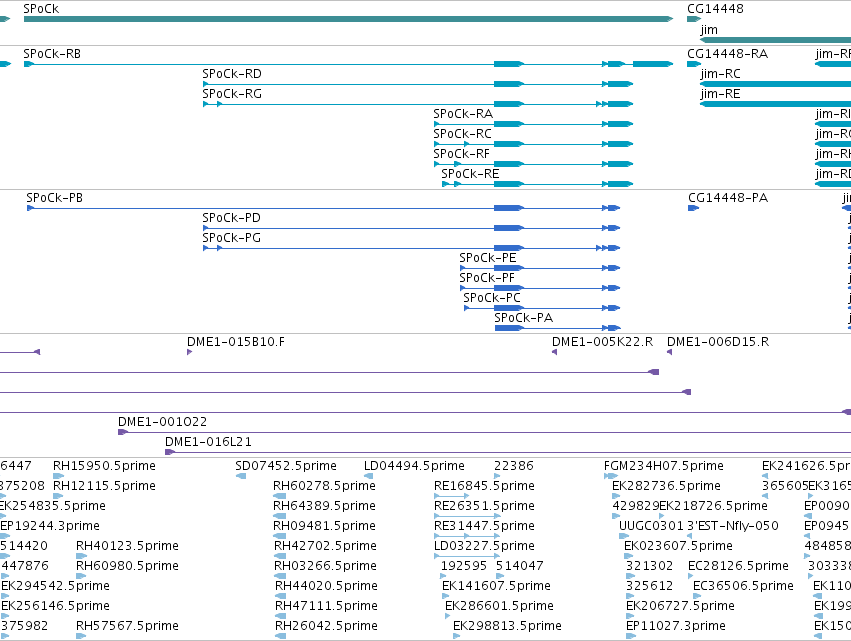Screen dimensions: 851x641
Task: Select the EK206727.5prime EST label
Action: click(680, 606)
